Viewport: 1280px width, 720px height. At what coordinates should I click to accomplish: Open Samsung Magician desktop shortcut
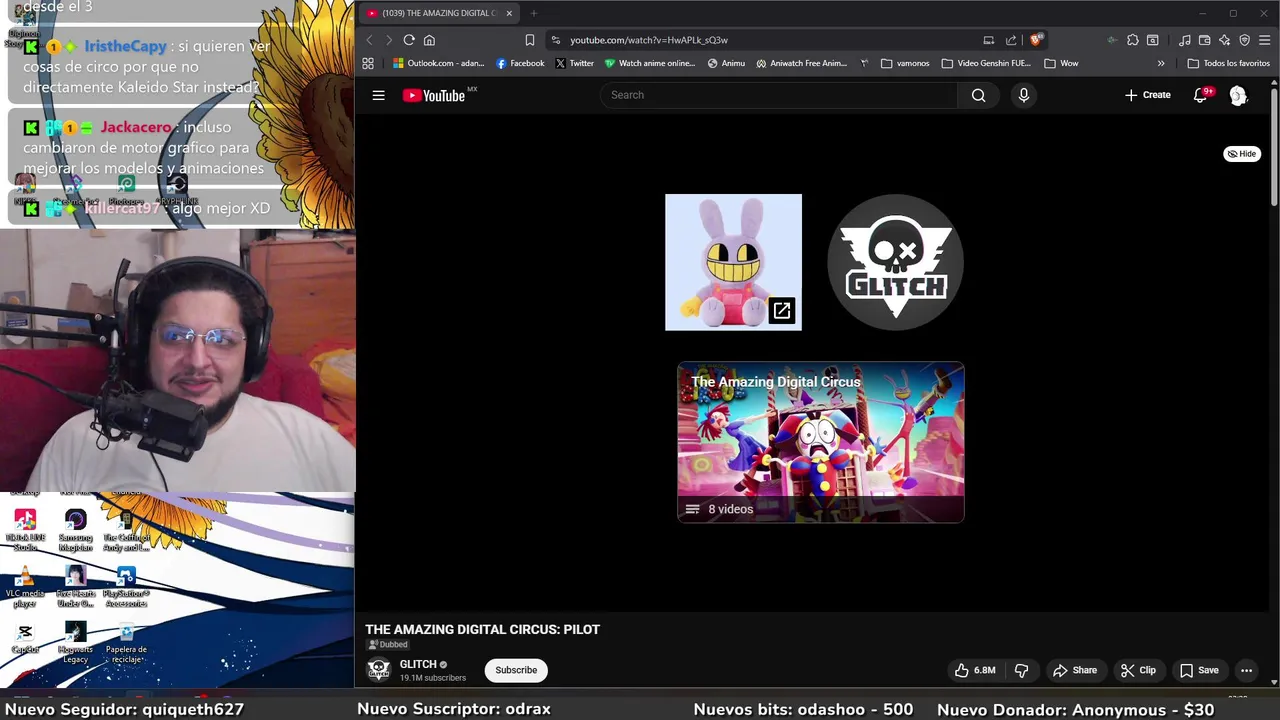click(x=75, y=530)
